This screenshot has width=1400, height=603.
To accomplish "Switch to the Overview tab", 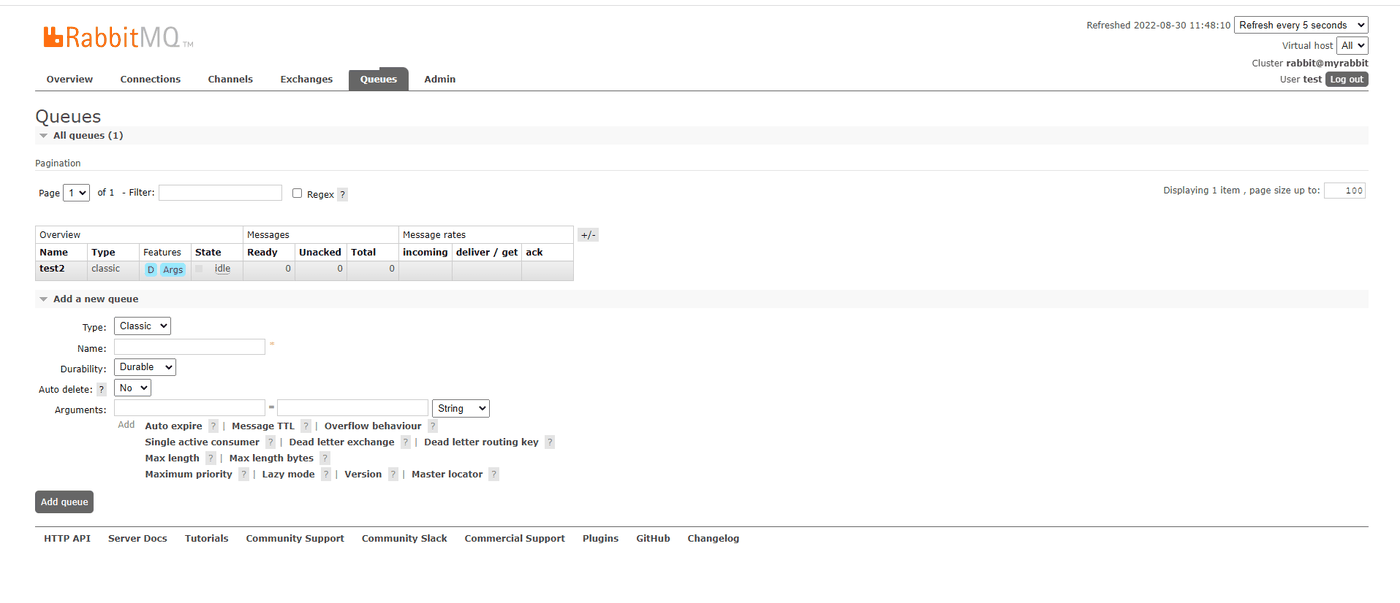I will pos(70,79).
